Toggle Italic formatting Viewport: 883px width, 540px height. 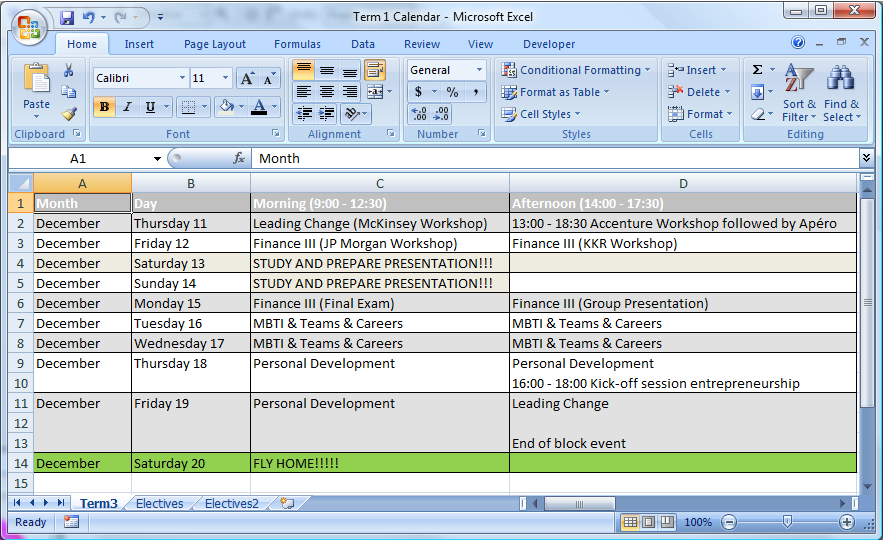tap(127, 107)
